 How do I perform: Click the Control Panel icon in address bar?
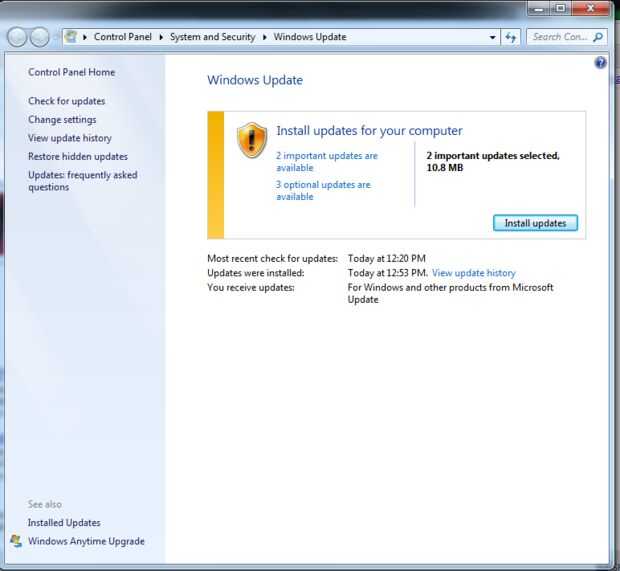pyautogui.click(x=71, y=37)
